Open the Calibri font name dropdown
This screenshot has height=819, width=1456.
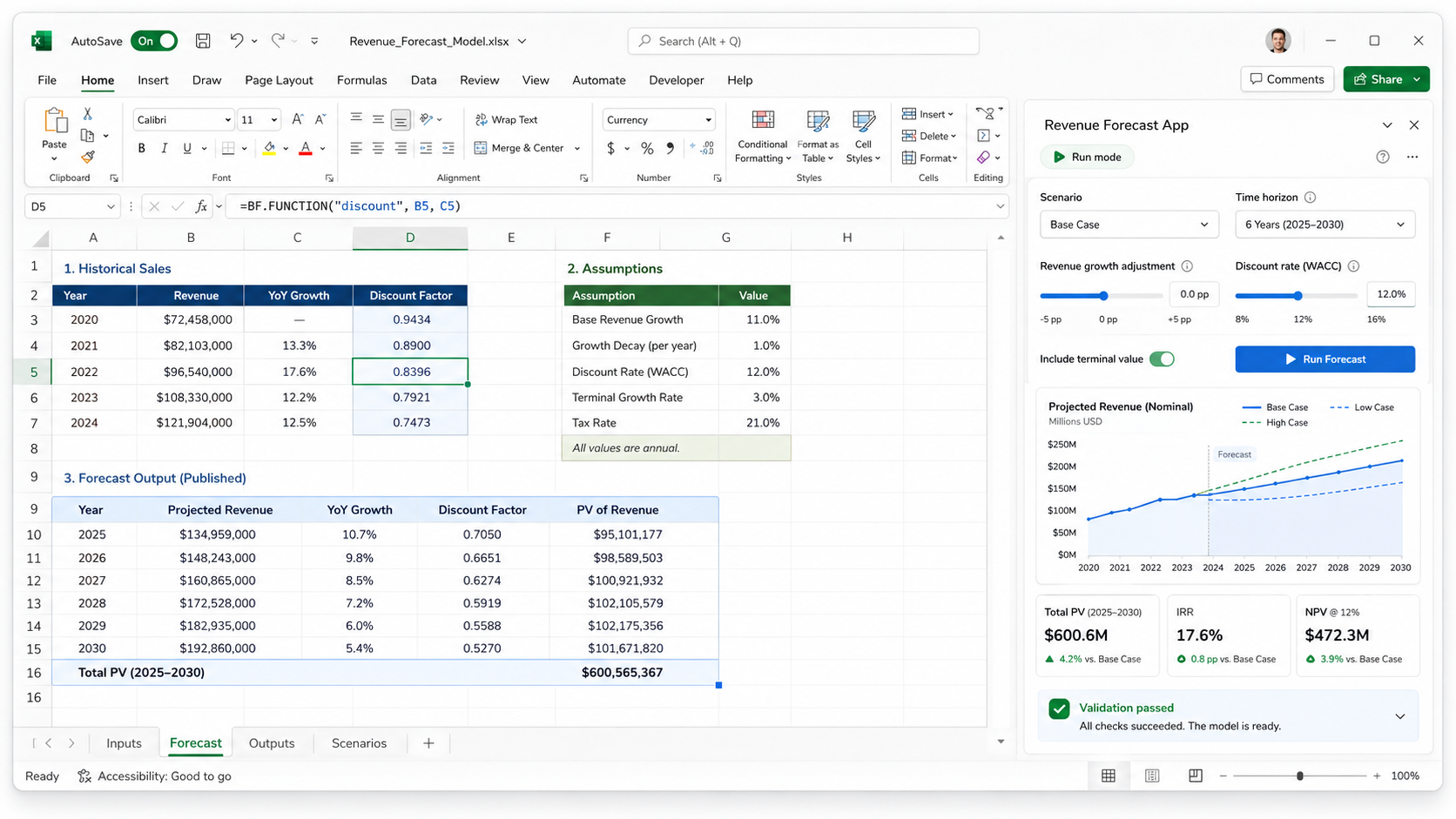point(228,120)
